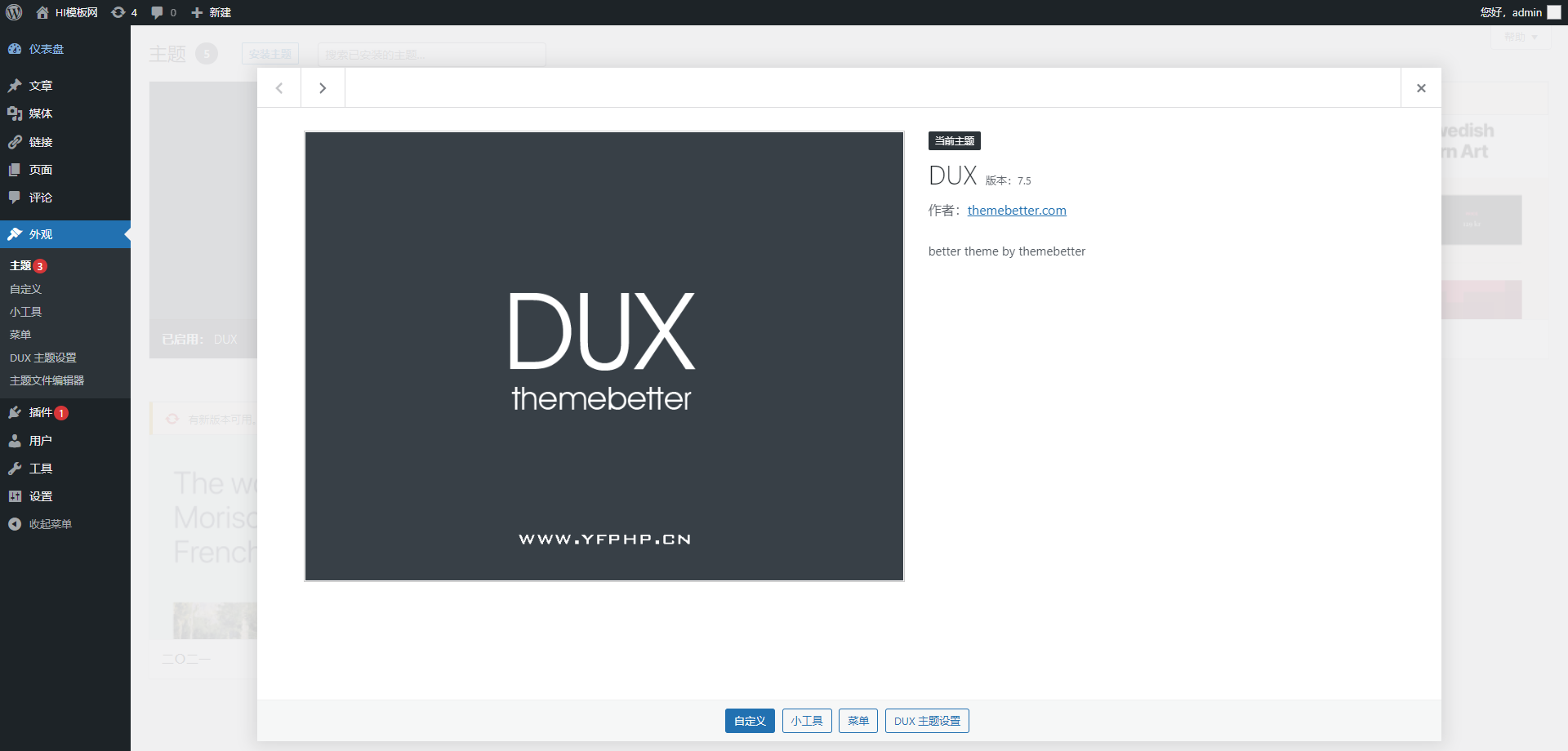This screenshot has width=1568, height=751.
Task: Click the 链接 chain icon
Action: pyautogui.click(x=15, y=142)
